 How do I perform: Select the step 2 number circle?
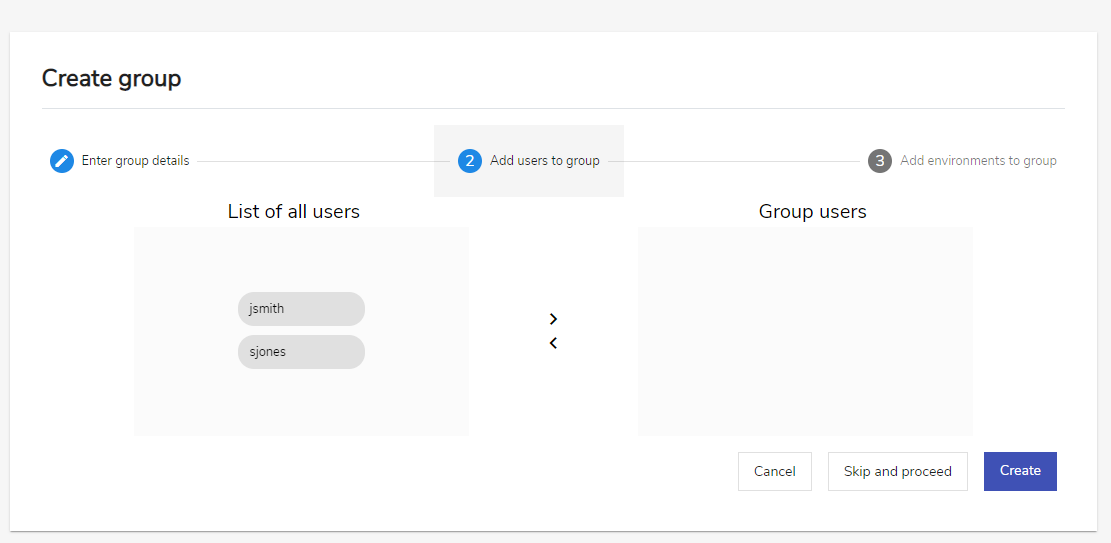(469, 161)
